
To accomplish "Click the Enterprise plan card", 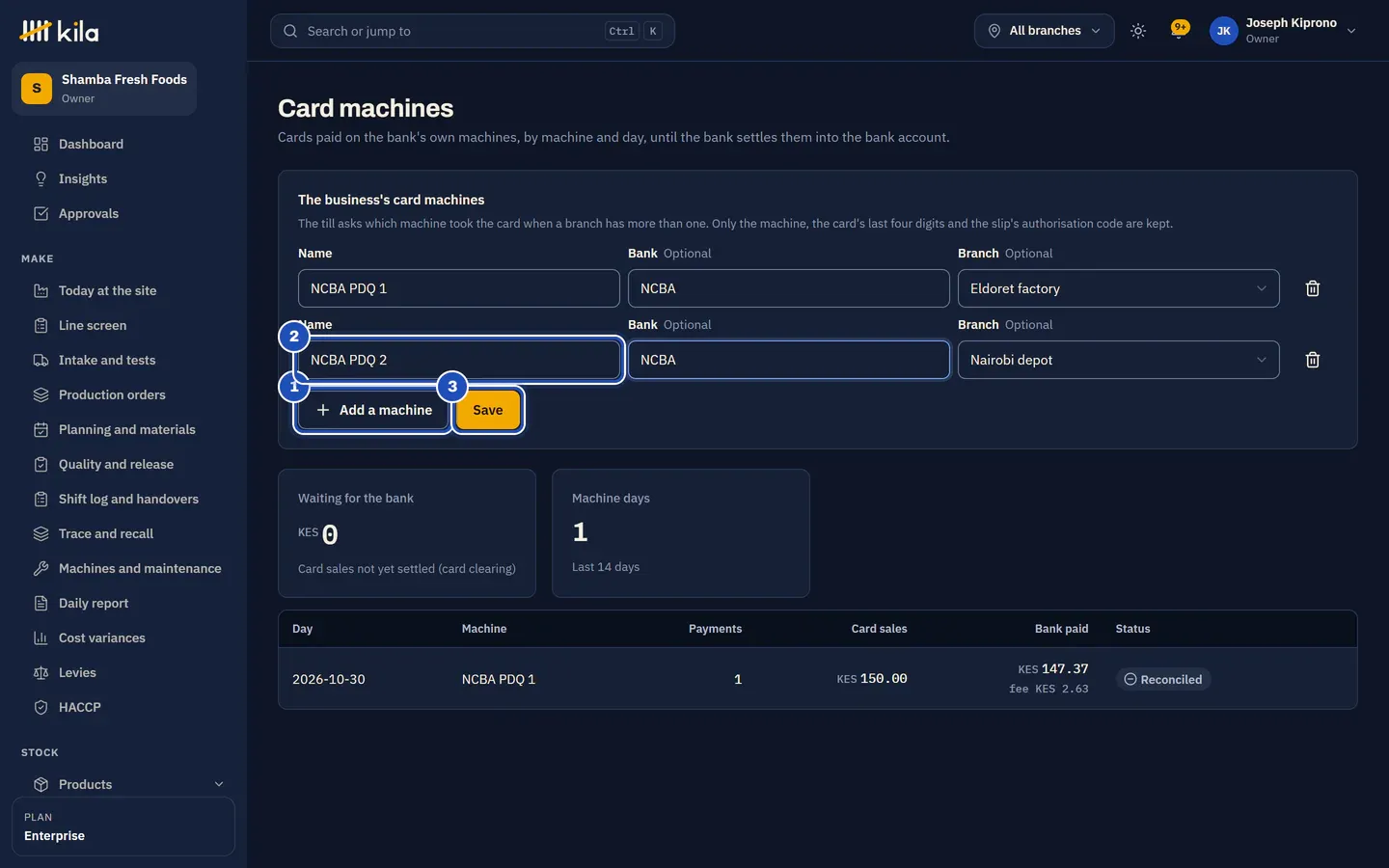I will [x=123, y=827].
